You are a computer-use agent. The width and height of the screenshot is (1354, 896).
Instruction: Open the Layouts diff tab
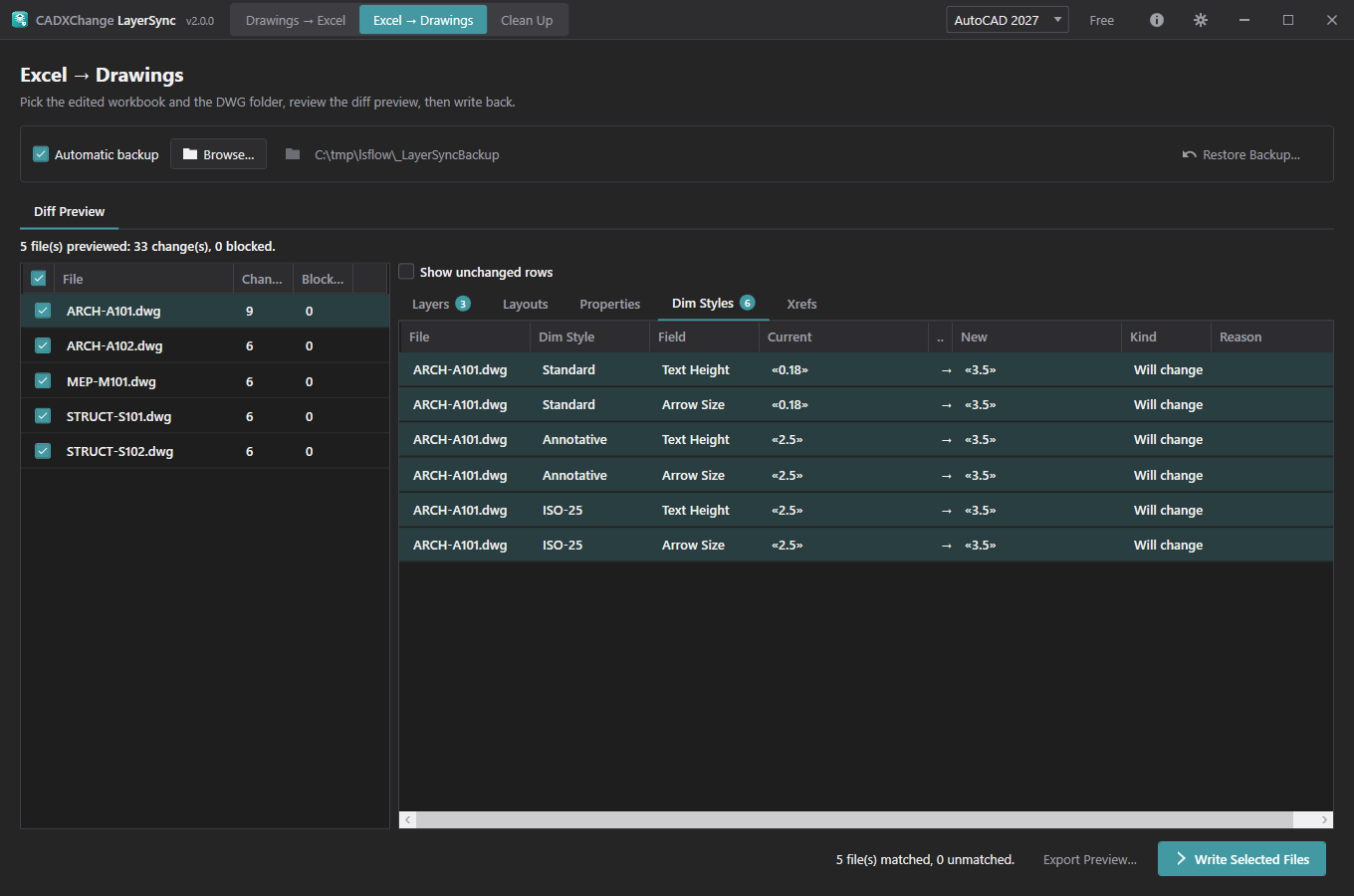point(525,304)
